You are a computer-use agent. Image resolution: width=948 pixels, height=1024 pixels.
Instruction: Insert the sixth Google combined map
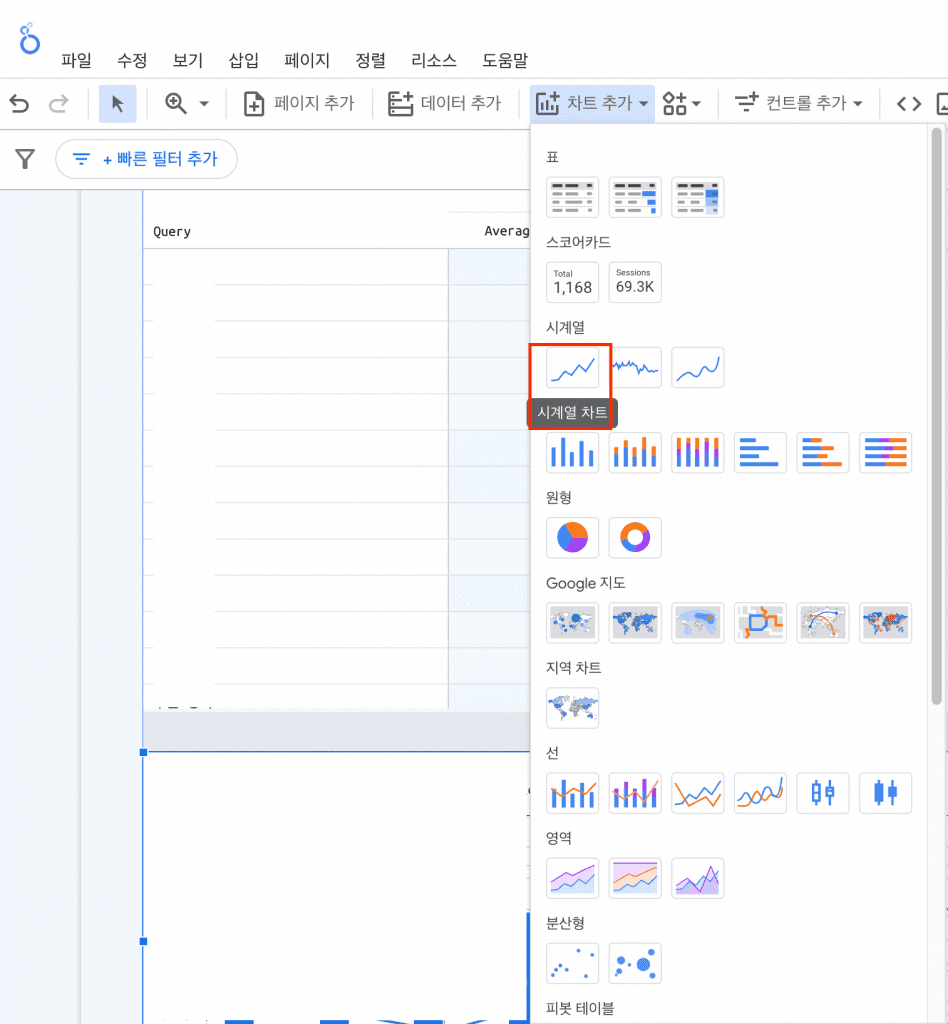[x=886, y=623]
